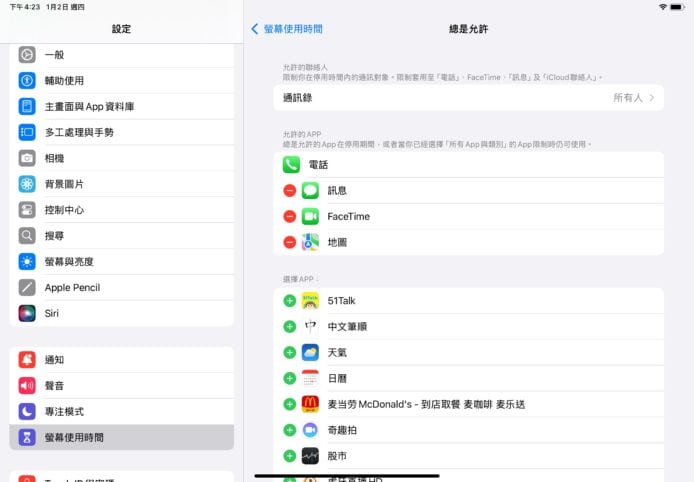Open 通訊錄 allowed contacts setting
Image resolution: width=694 pixels, height=482 pixels.
pos(468,98)
